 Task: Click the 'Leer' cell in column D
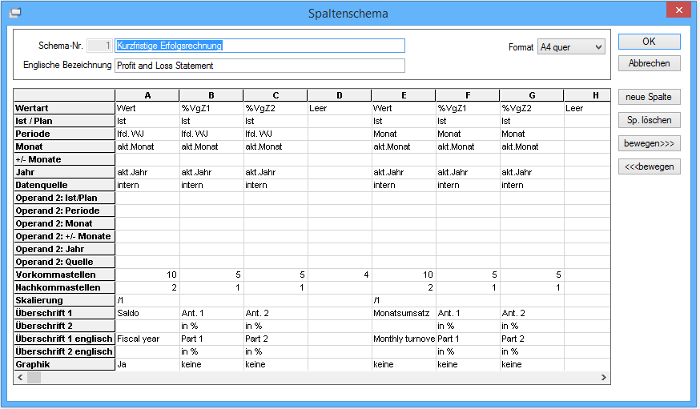pos(339,108)
